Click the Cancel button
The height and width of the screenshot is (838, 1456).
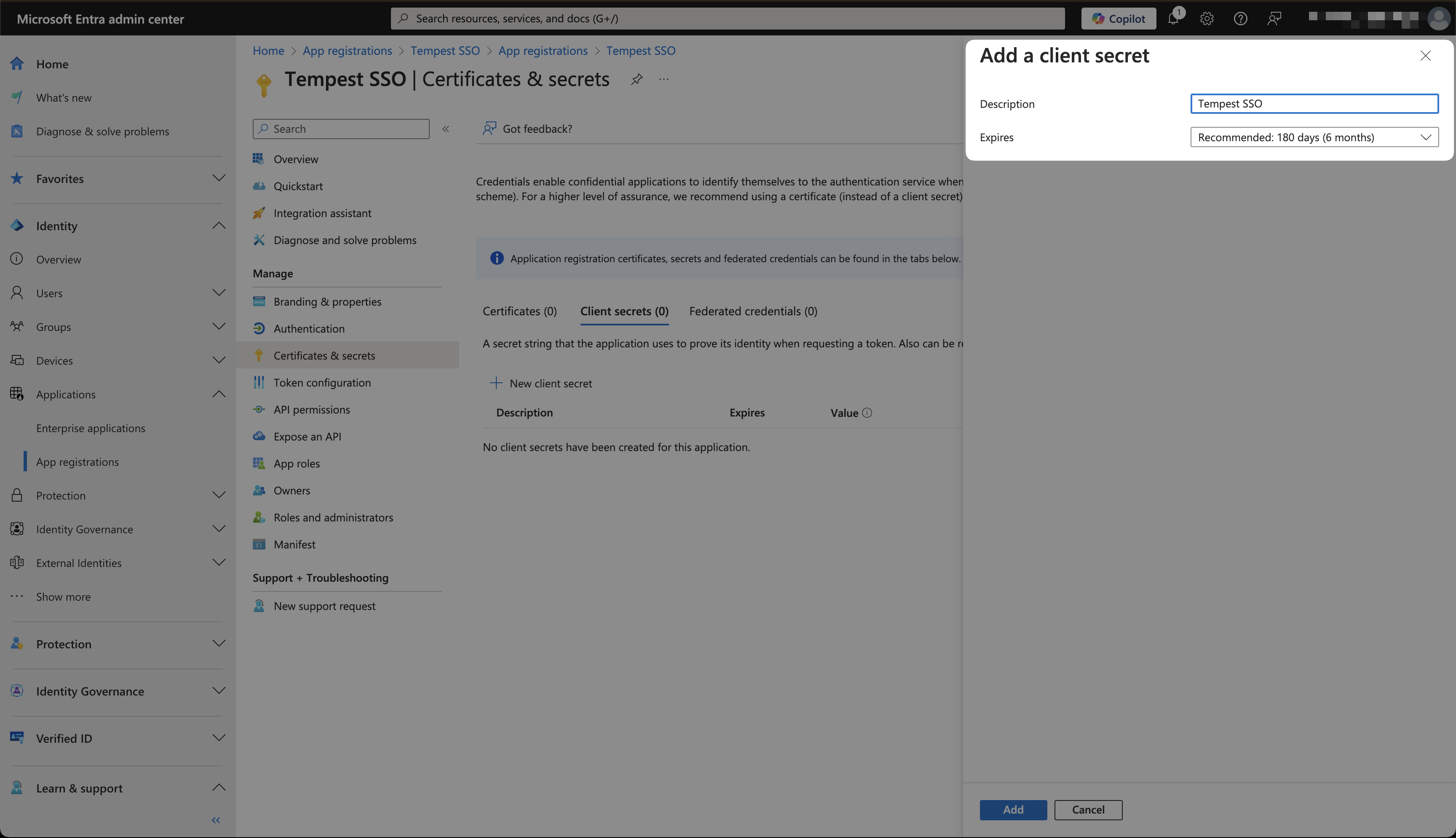[x=1088, y=810]
